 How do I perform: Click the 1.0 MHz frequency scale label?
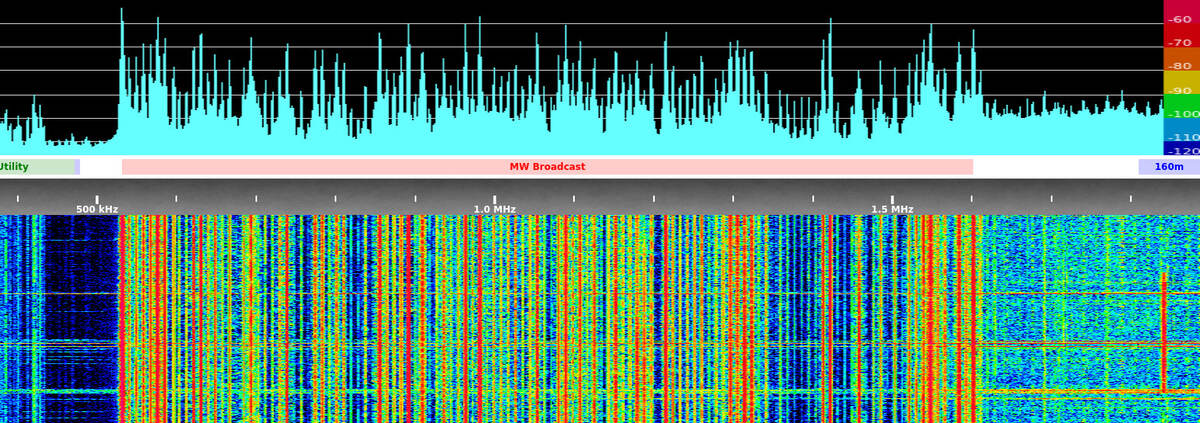coord(495,210)
